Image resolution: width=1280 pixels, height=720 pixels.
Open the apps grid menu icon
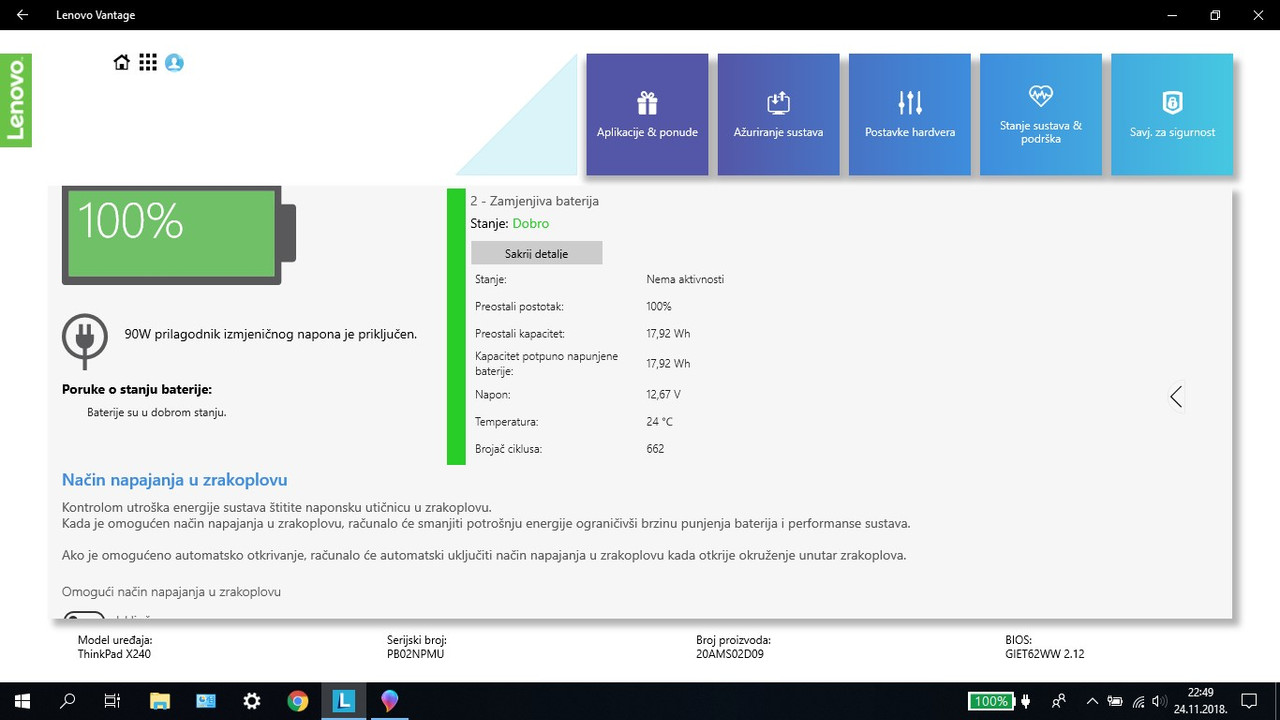(x=148, y=62)
